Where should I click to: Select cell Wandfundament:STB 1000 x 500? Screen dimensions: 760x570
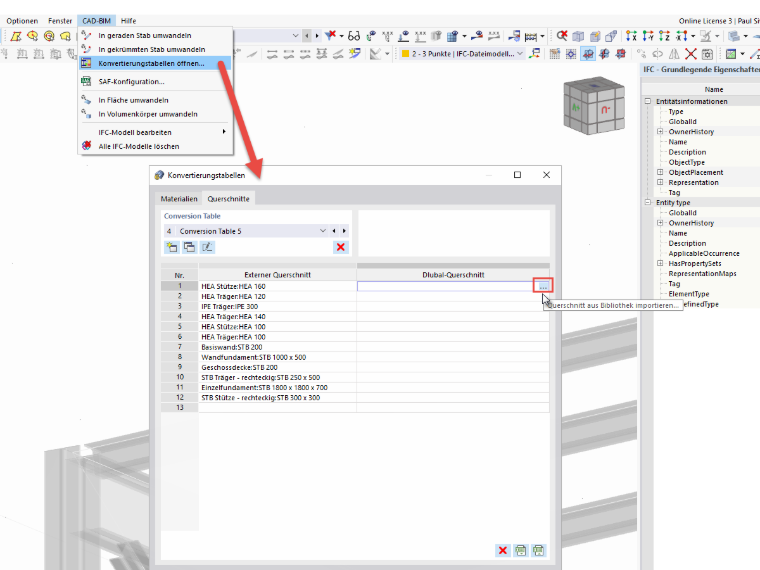277,357
